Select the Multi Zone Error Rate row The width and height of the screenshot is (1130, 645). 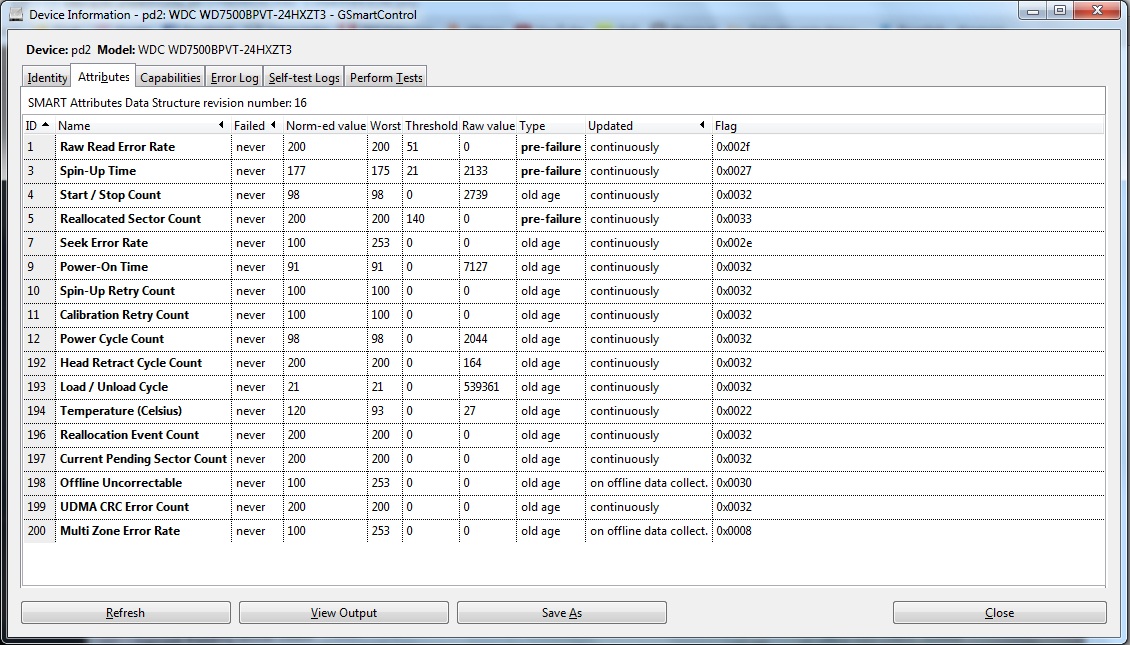564,531
